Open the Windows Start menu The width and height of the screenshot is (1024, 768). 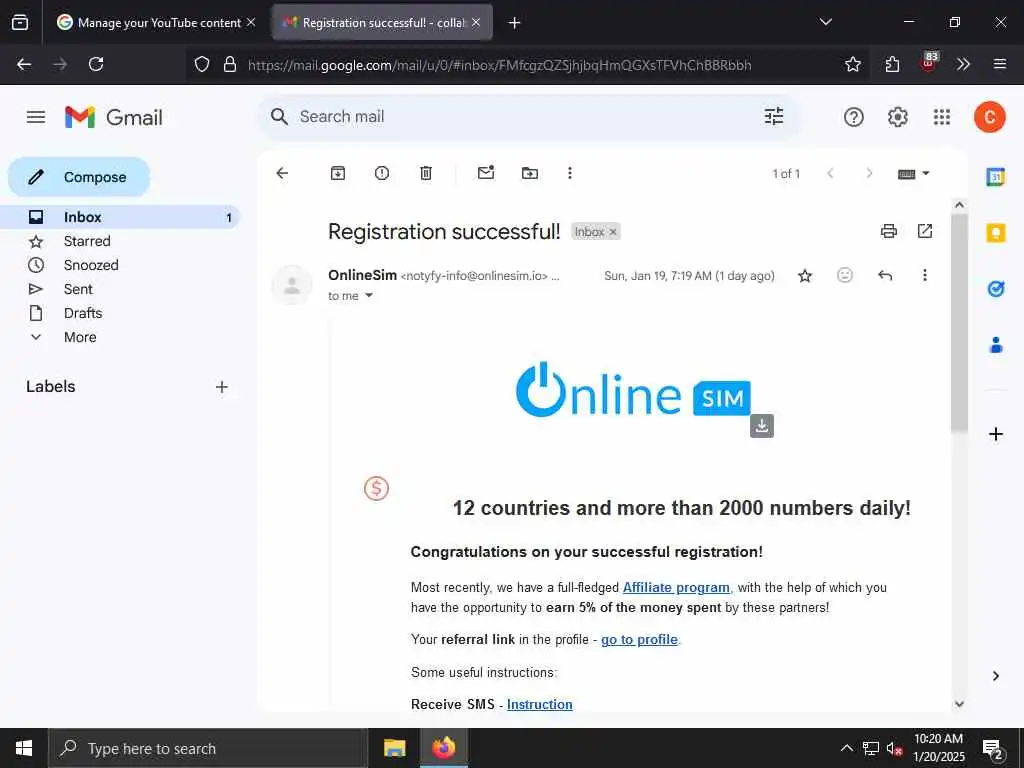coord(24,748)
